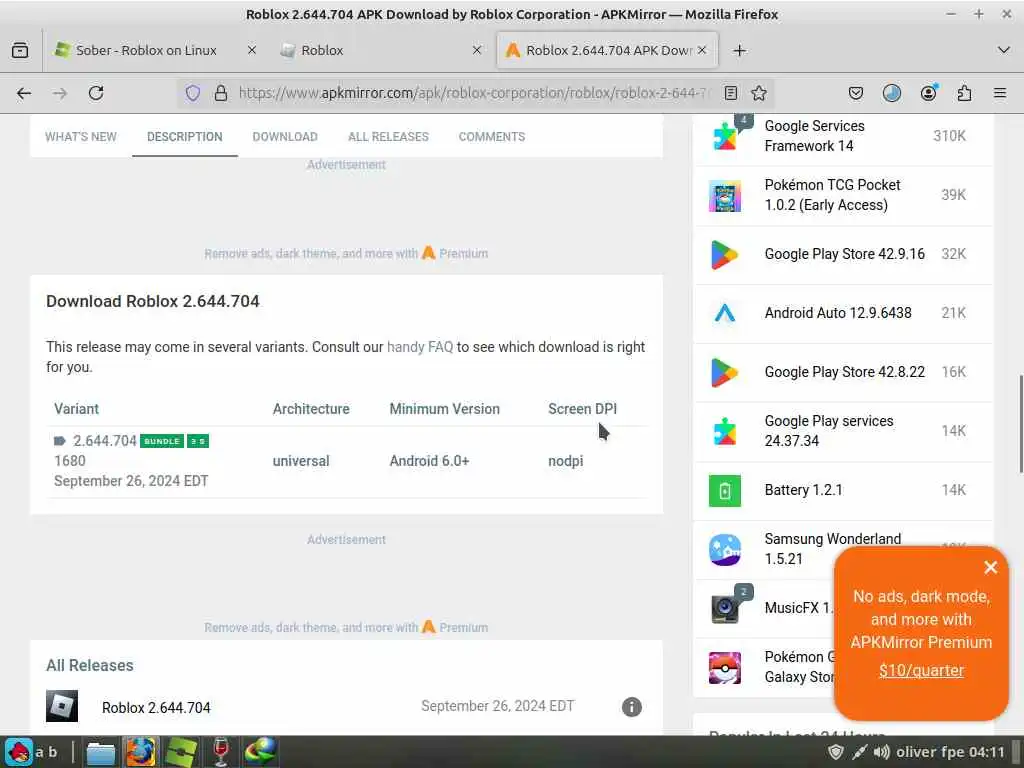
Task: Open the file manager from the taskbar
Action: click(101, 752)
